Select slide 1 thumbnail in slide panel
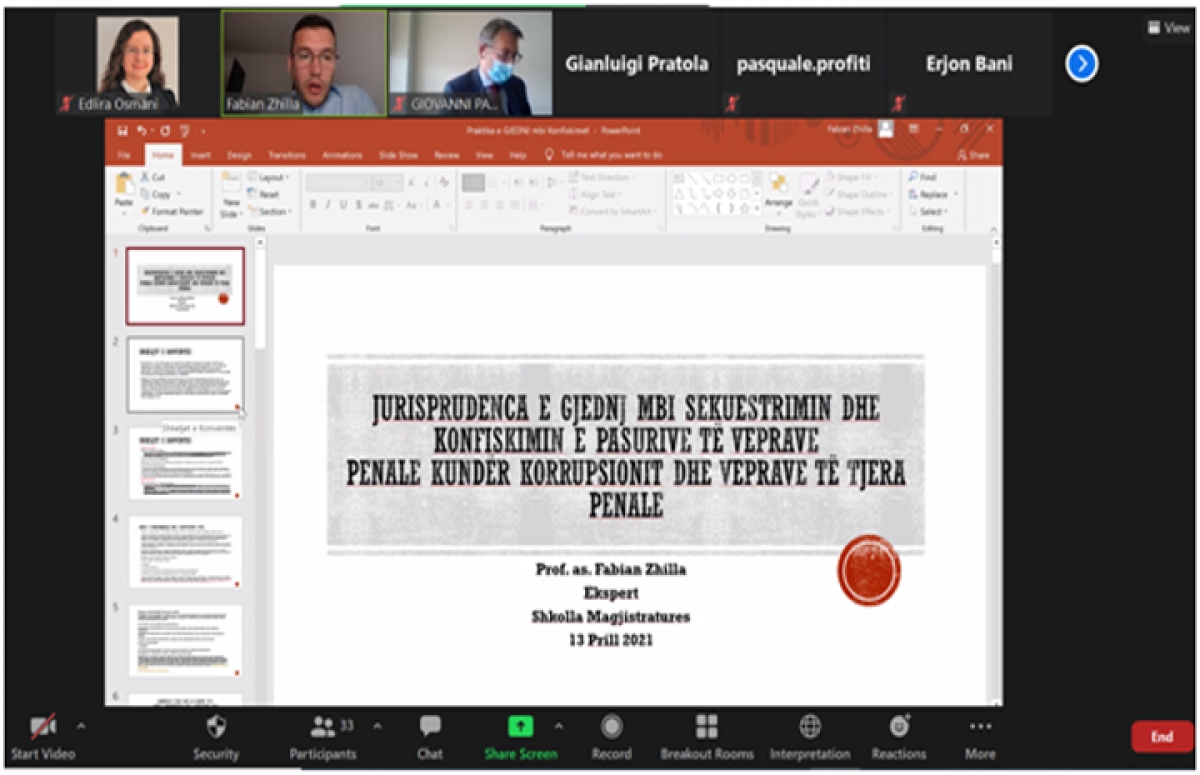 tap(185, 286)
